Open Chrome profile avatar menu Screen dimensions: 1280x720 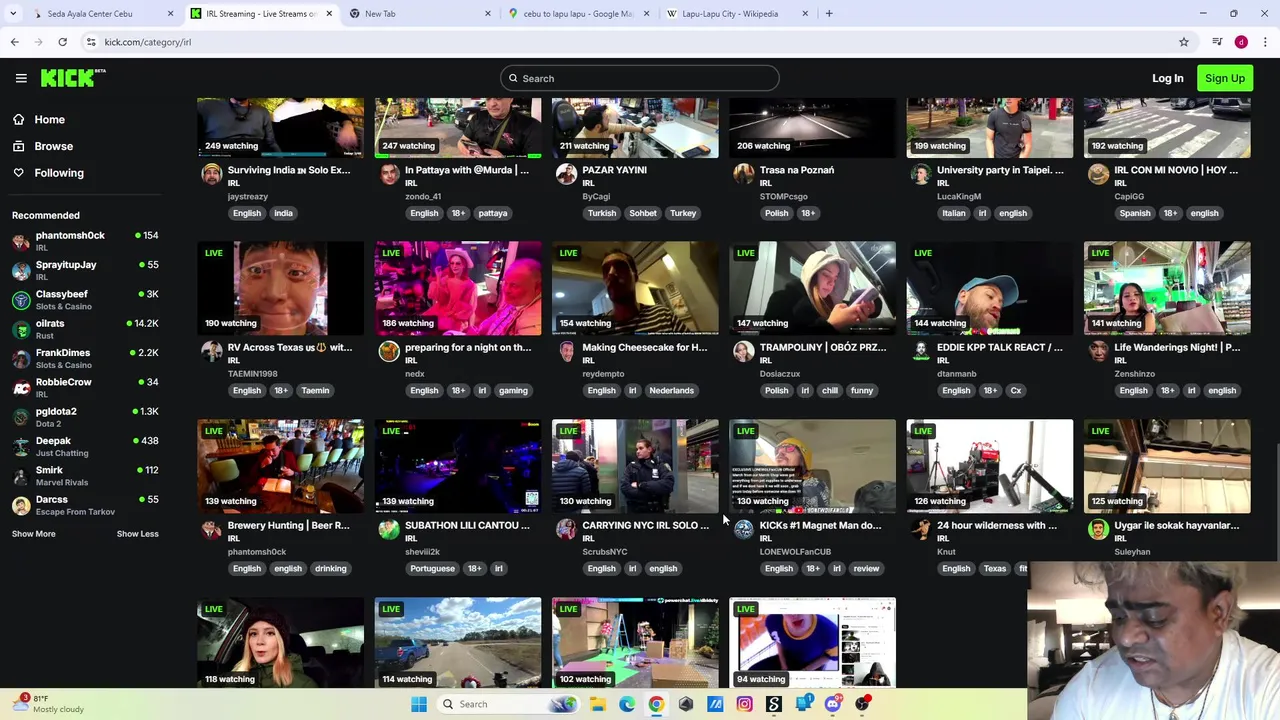1241,42
